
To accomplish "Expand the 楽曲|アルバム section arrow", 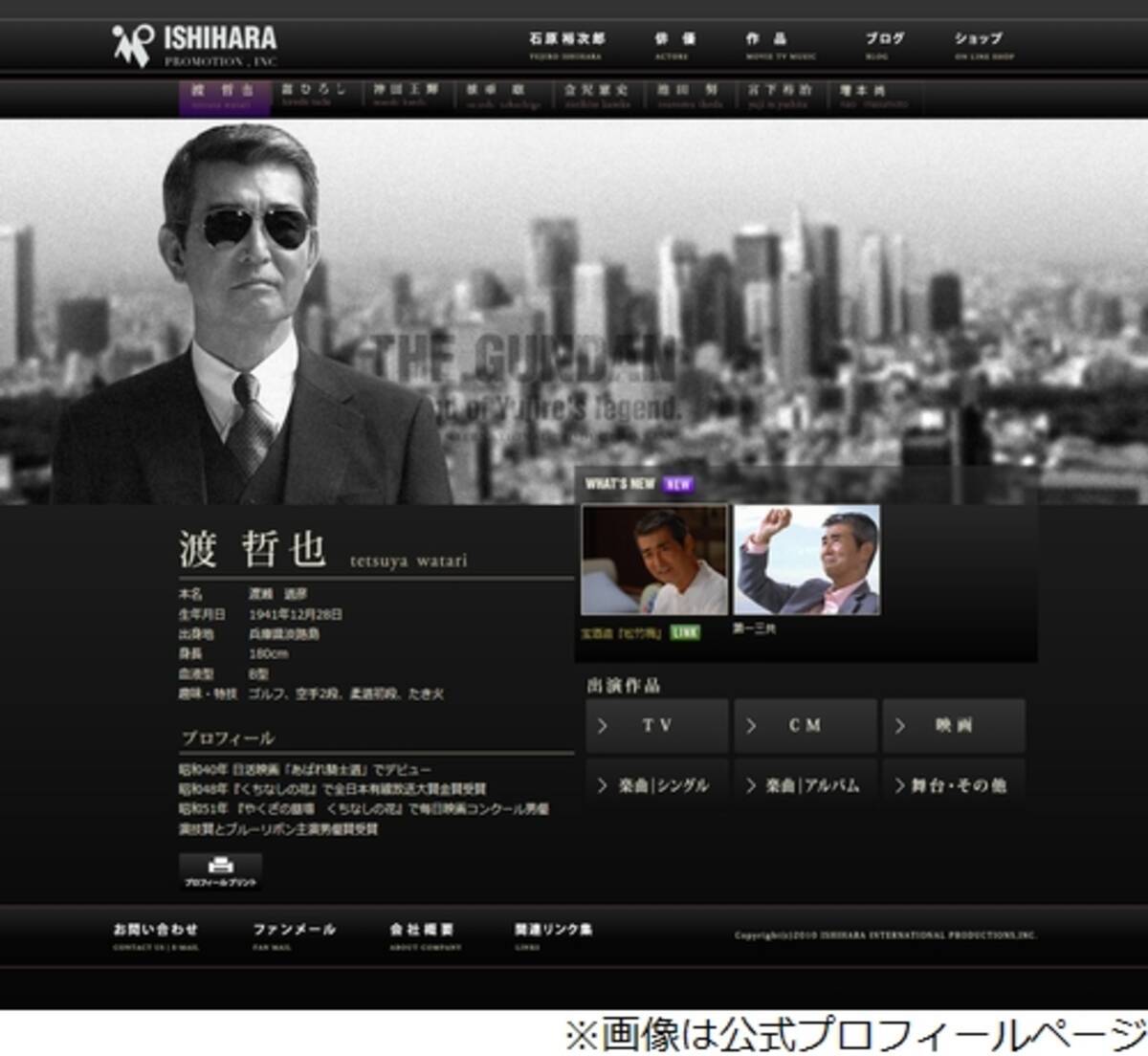I will click(x=752, y=784).
